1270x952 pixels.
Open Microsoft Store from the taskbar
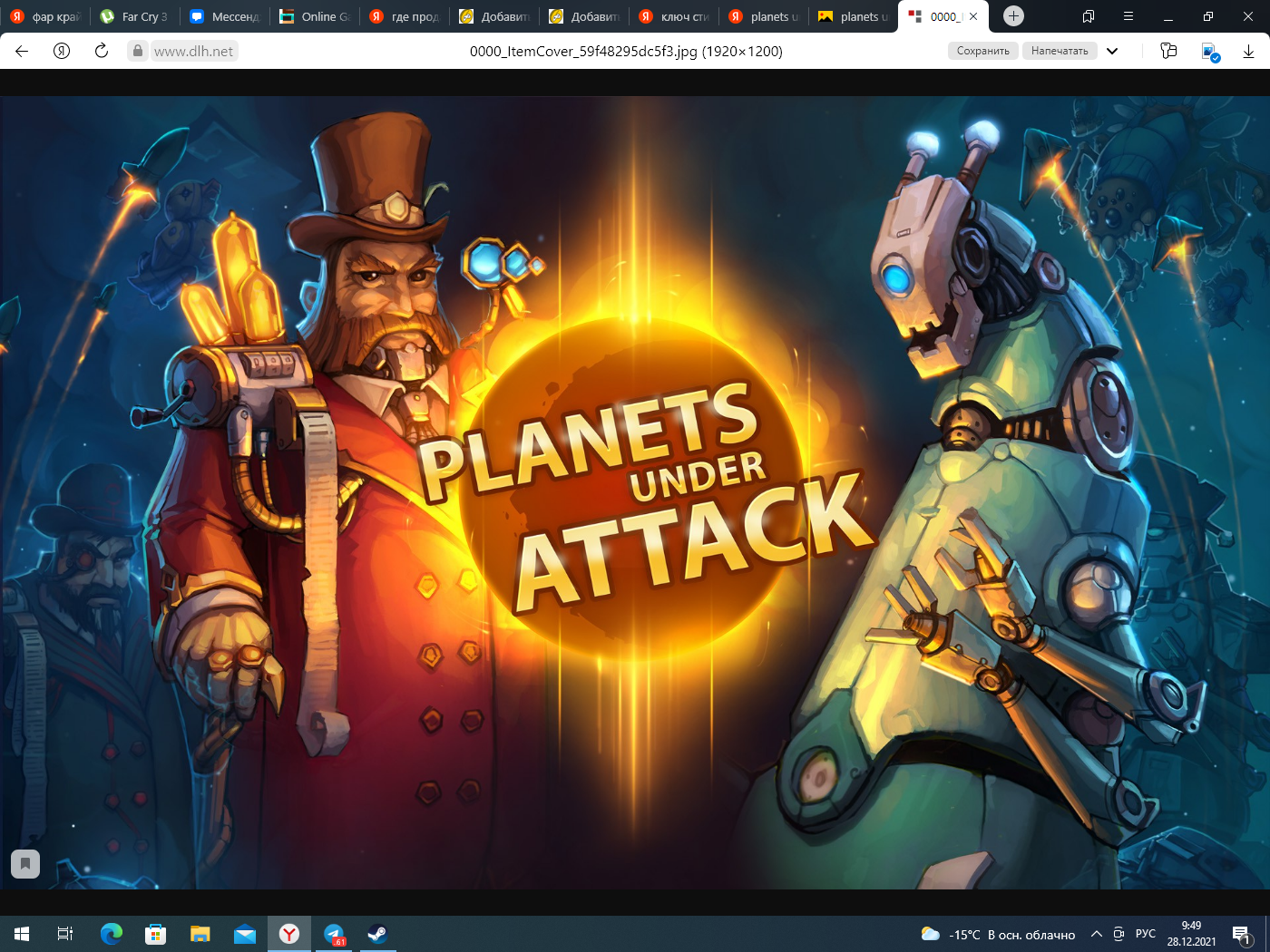(156, 934)
